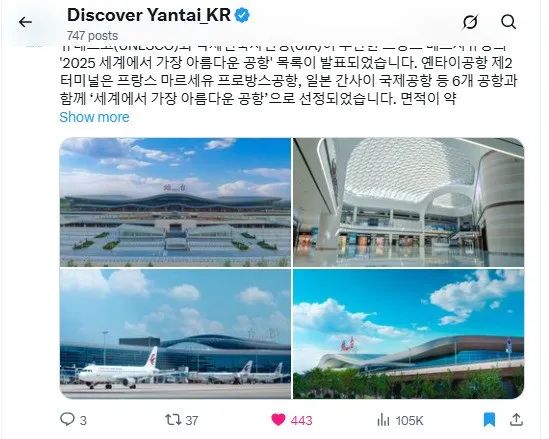Image resolution: width=549 pixels, height=439 pixels.
Task: Share the post with the upload icon
Action: pos(516,419)
